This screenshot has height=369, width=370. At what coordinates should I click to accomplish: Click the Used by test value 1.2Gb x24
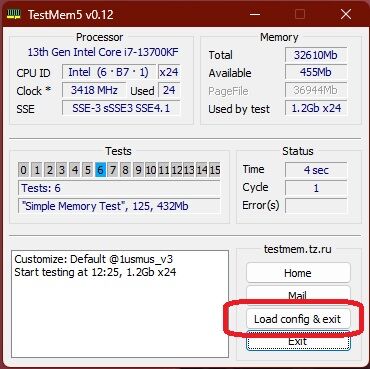[316, 108]
